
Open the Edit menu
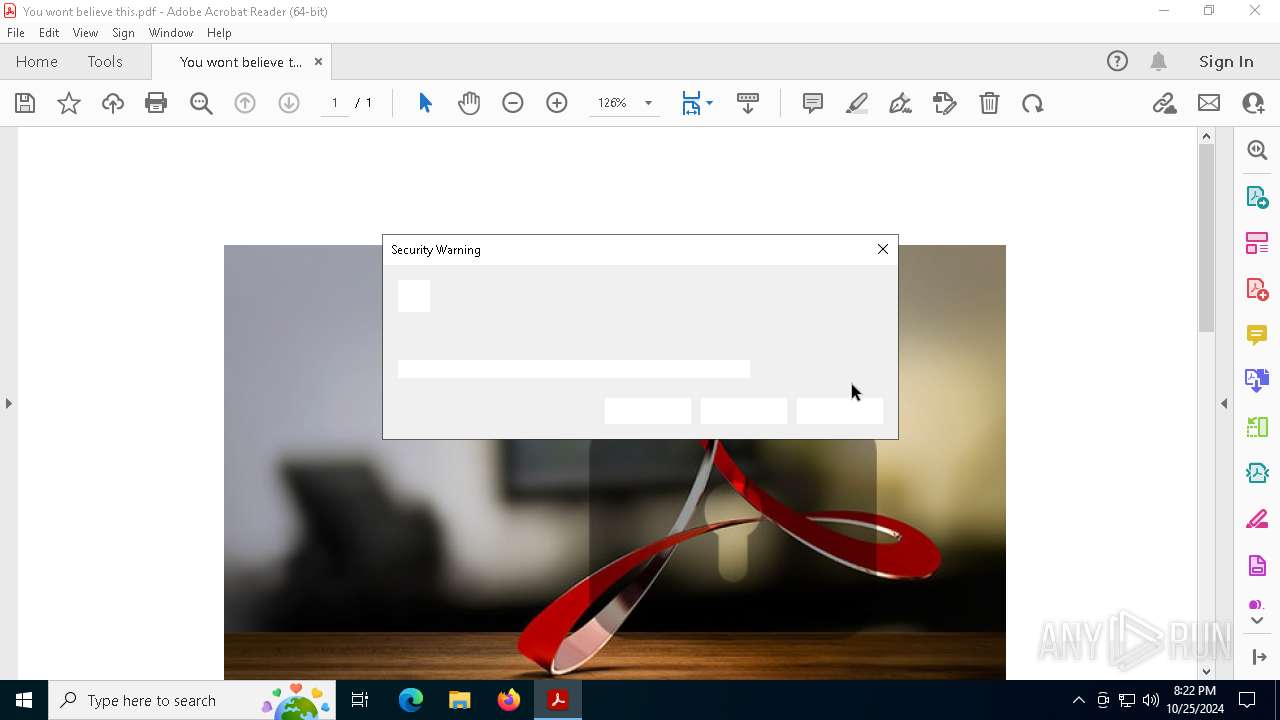(x=49, y=33)
